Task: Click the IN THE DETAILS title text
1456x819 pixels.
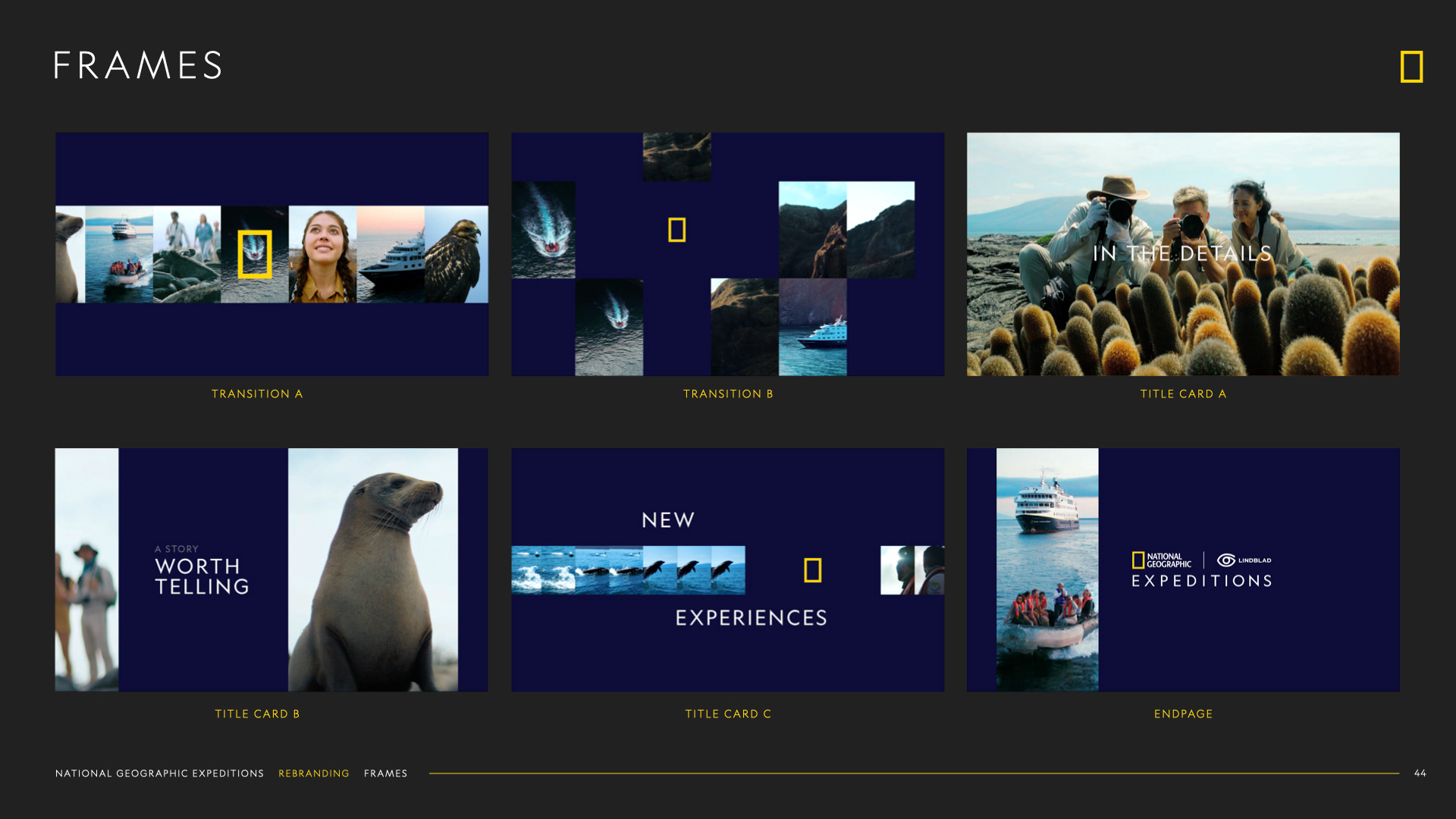Action: click(1181, 253)
